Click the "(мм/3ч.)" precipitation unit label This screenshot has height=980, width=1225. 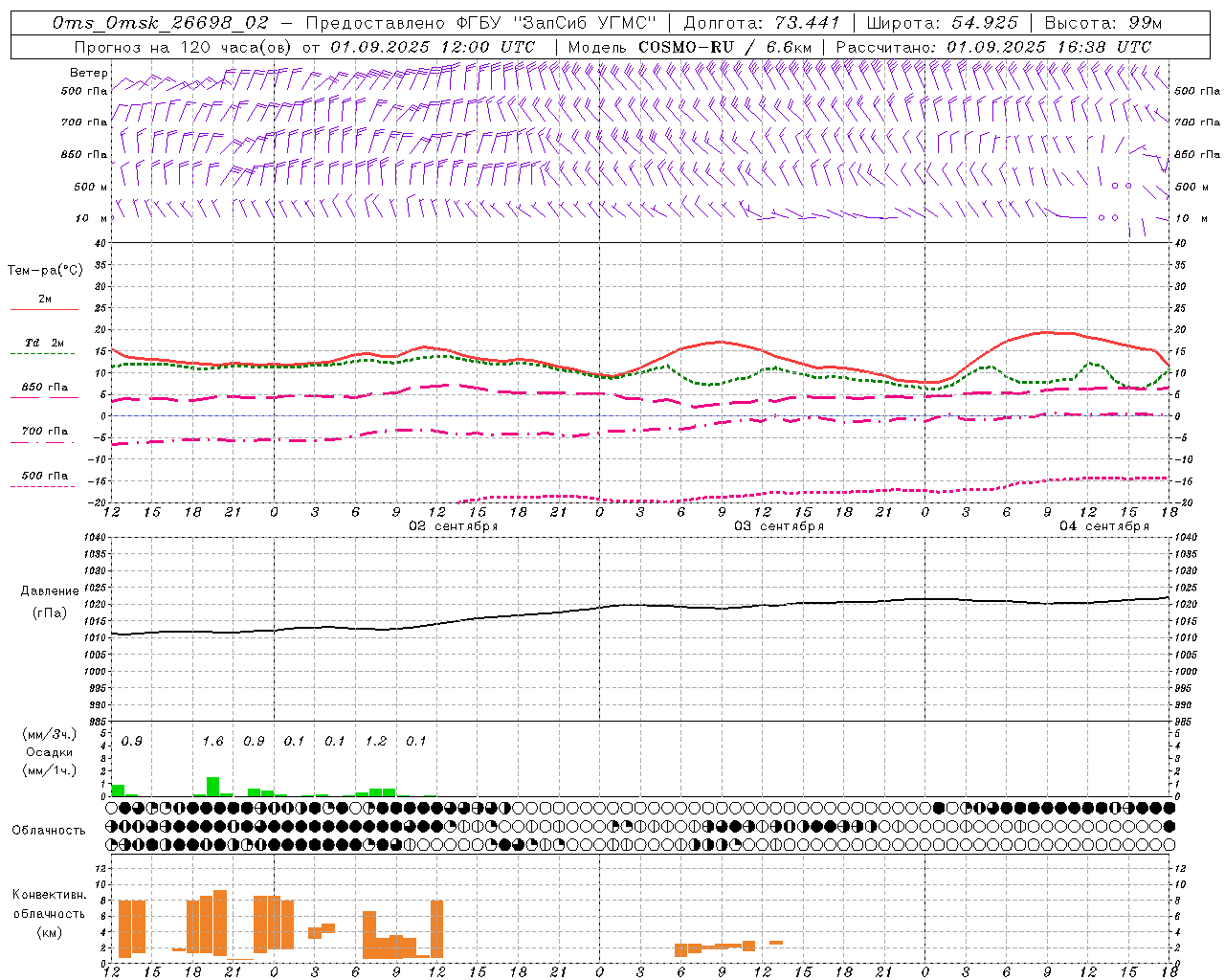pos(50,734)
